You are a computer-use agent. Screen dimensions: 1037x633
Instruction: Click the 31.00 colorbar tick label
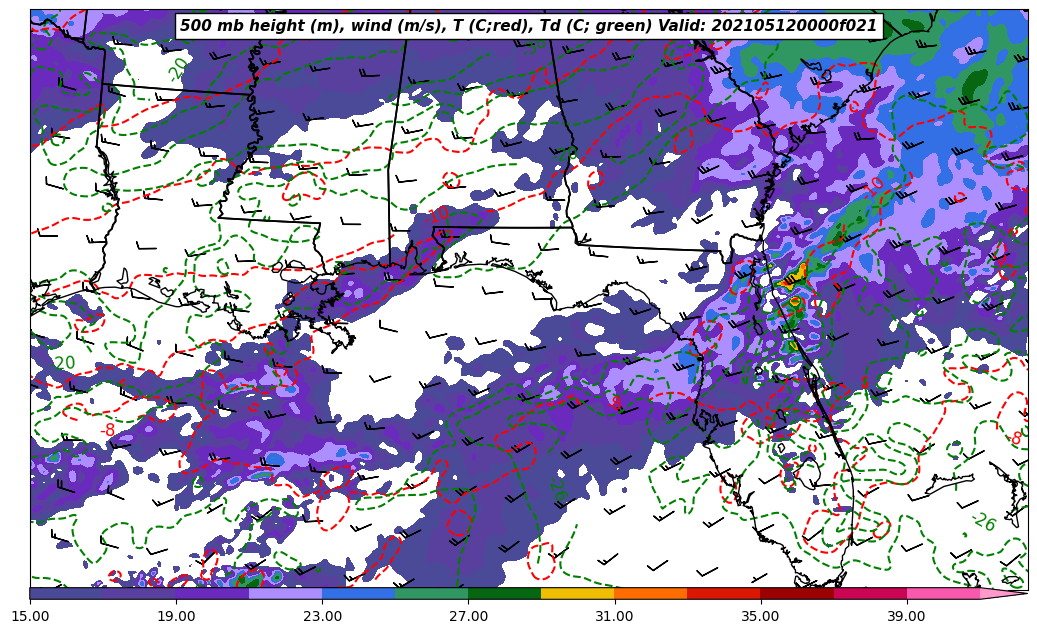tap(614, 616)
